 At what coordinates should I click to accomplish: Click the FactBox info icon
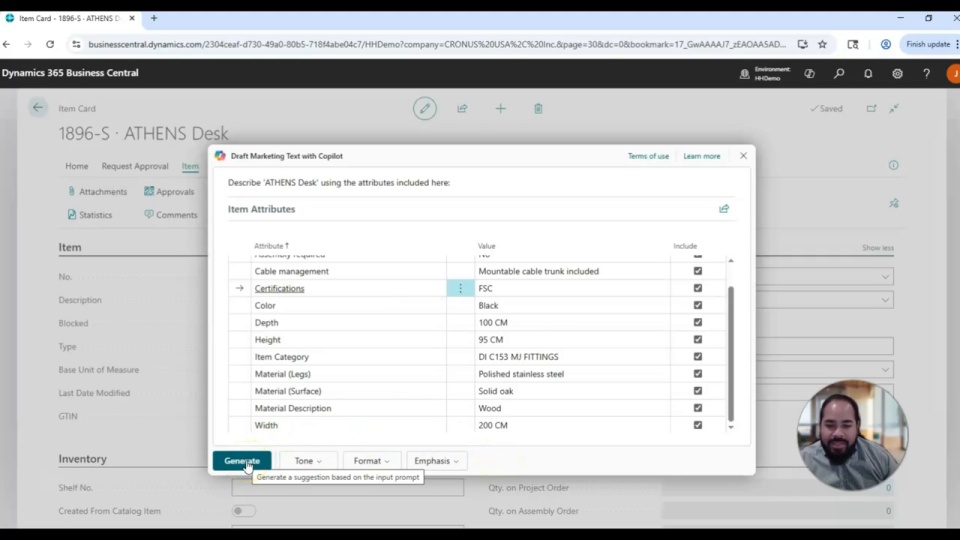tap(894, 165)
